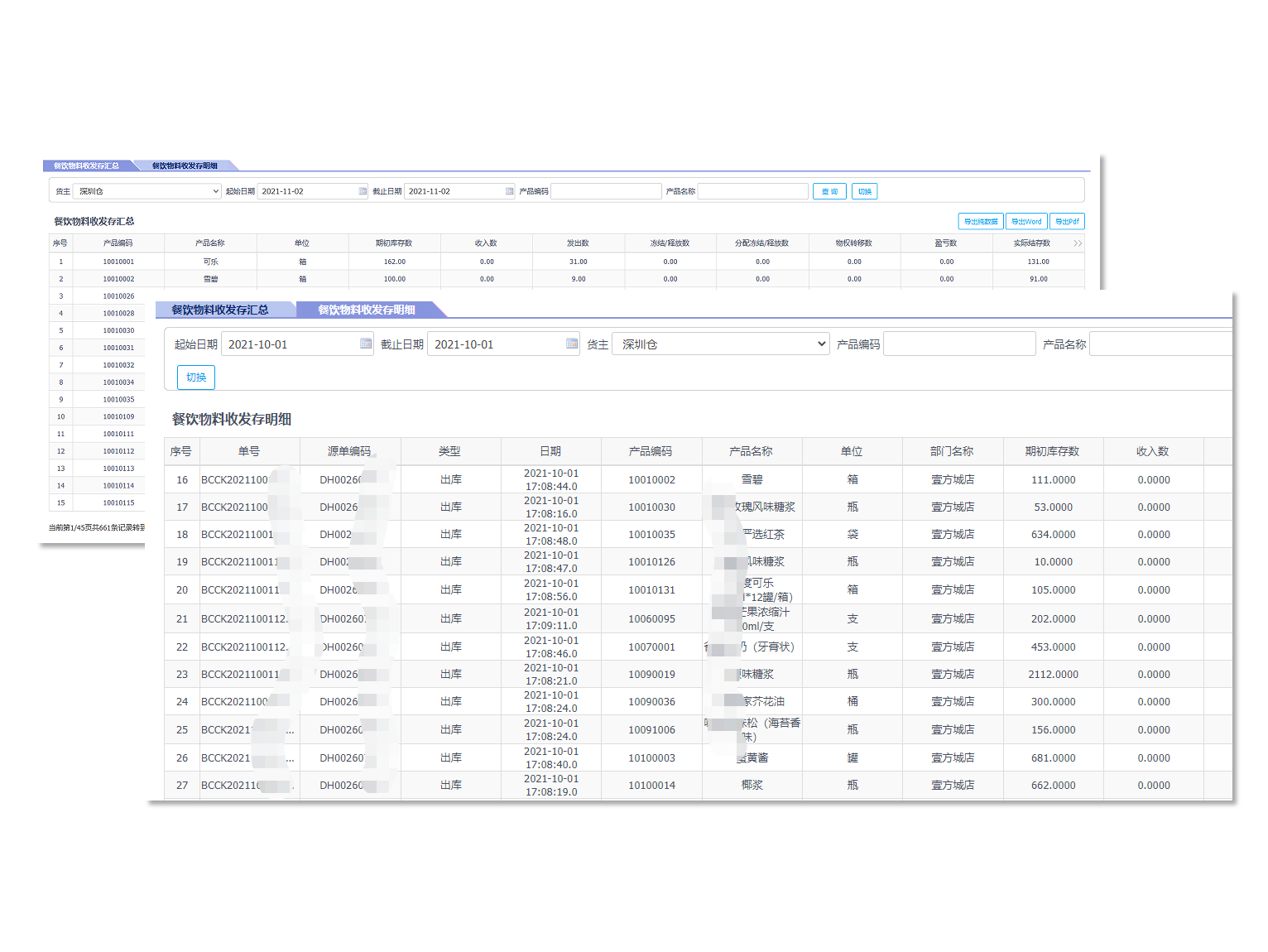Focus the 产品编码 input in detail panel
The height and width of the screenshot is (952, 1268).
[959, 344]
